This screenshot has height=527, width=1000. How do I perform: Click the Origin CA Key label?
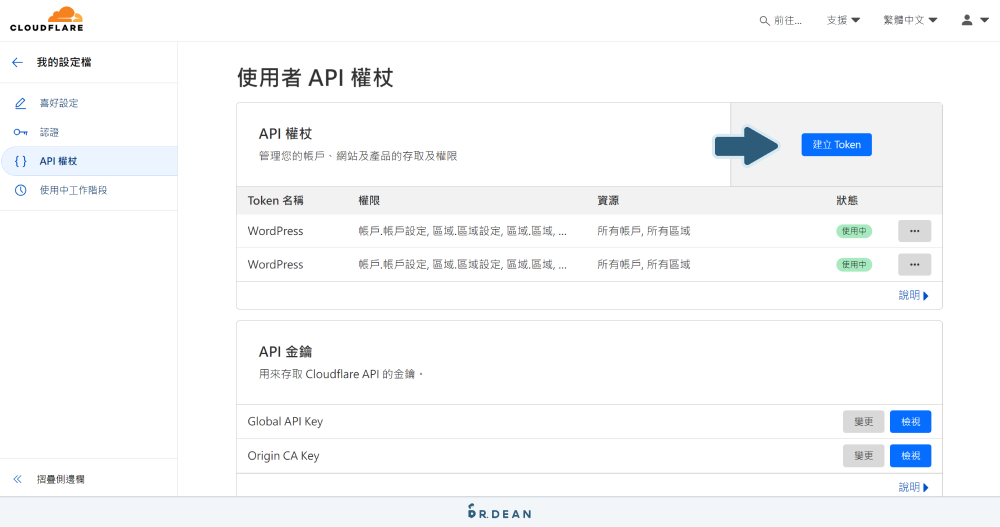pos(283,456)
